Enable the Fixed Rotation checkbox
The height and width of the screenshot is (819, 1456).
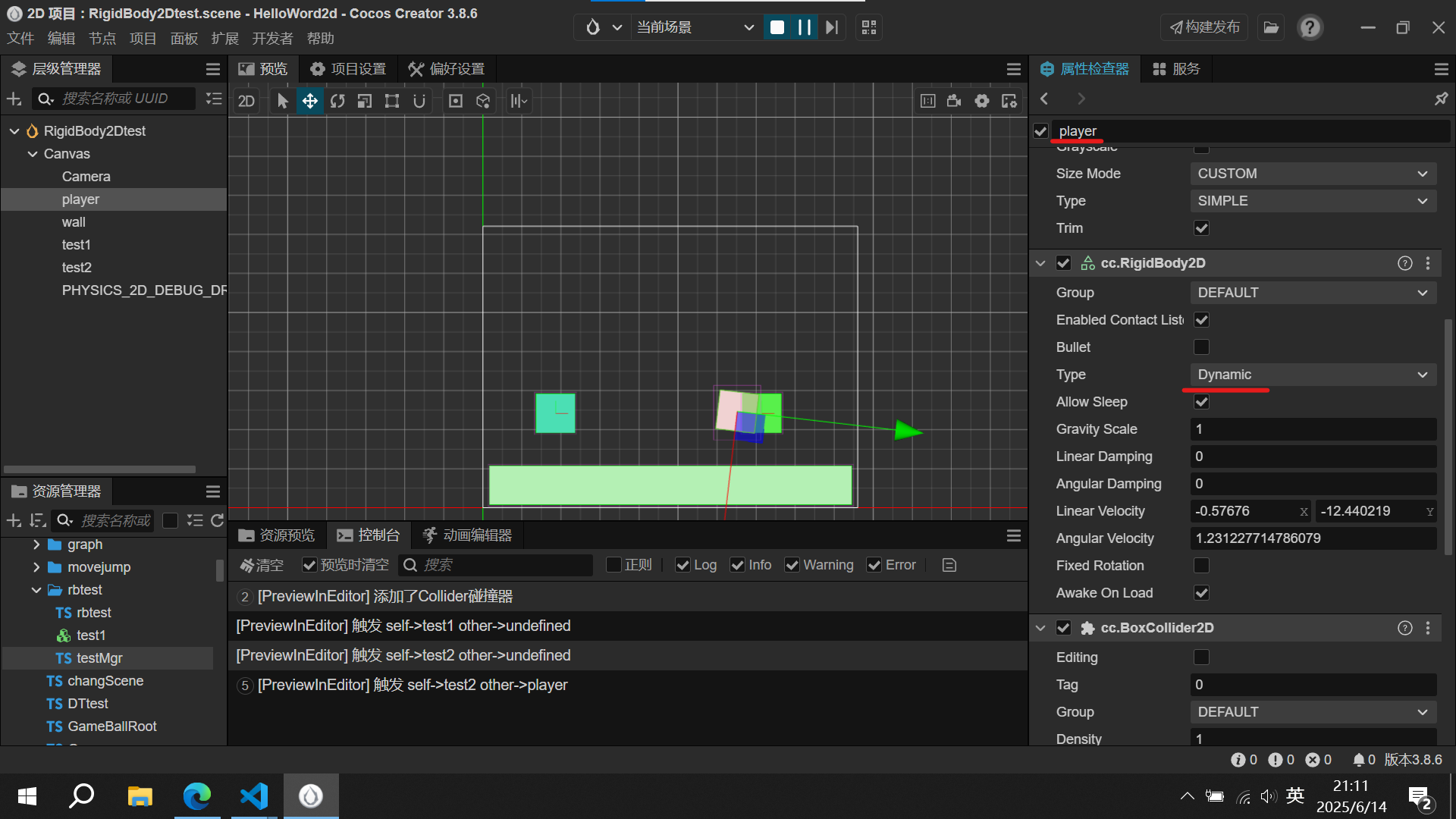coord(1201,566)
